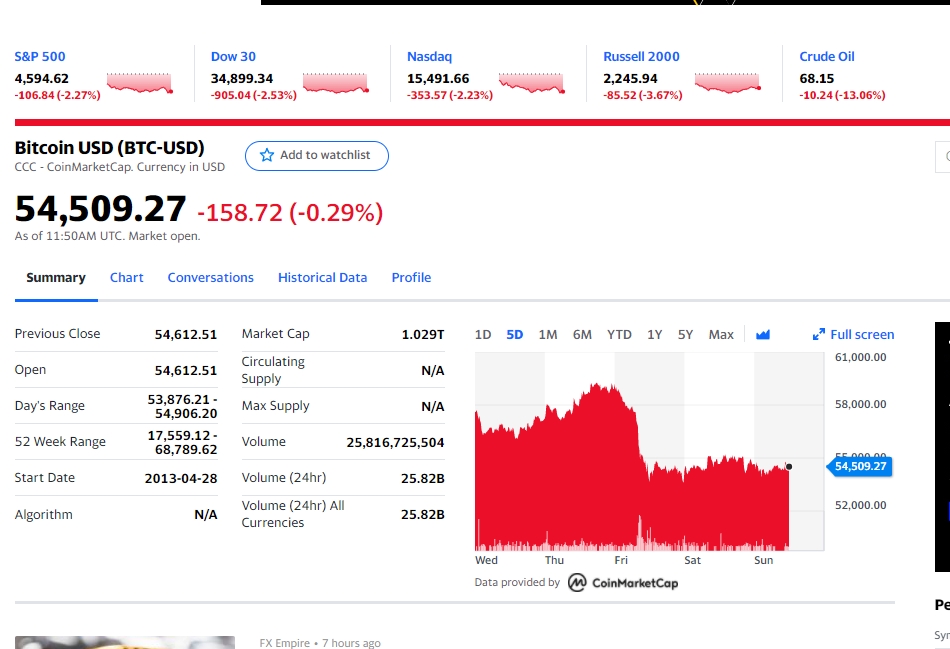Click the Full screen expand arrows icon
This screenshot has width=950, height=649.
click(x=819, y=334)
